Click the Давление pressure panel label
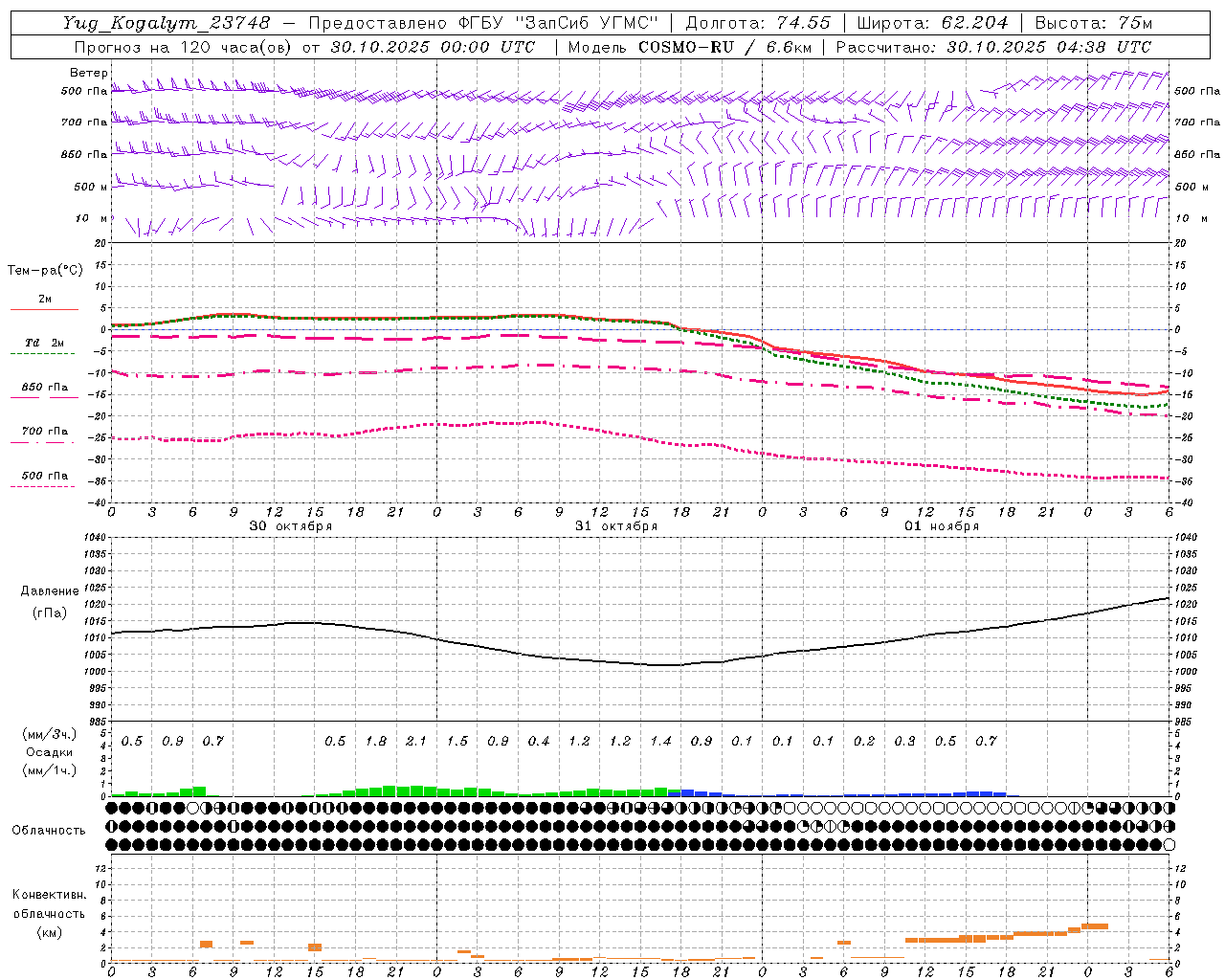Image resolution: width=1225 pixels, height=980 pixels. click(50, 591)
